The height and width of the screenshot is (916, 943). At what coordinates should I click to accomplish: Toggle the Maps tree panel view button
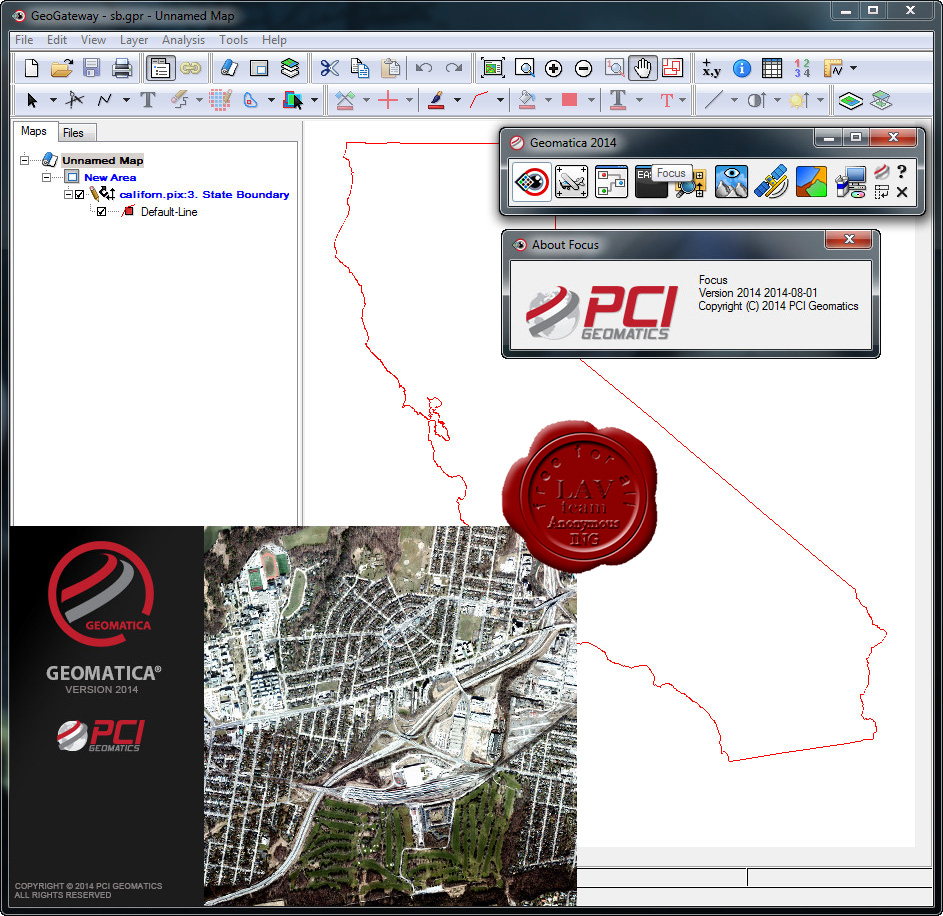[160, 69]
